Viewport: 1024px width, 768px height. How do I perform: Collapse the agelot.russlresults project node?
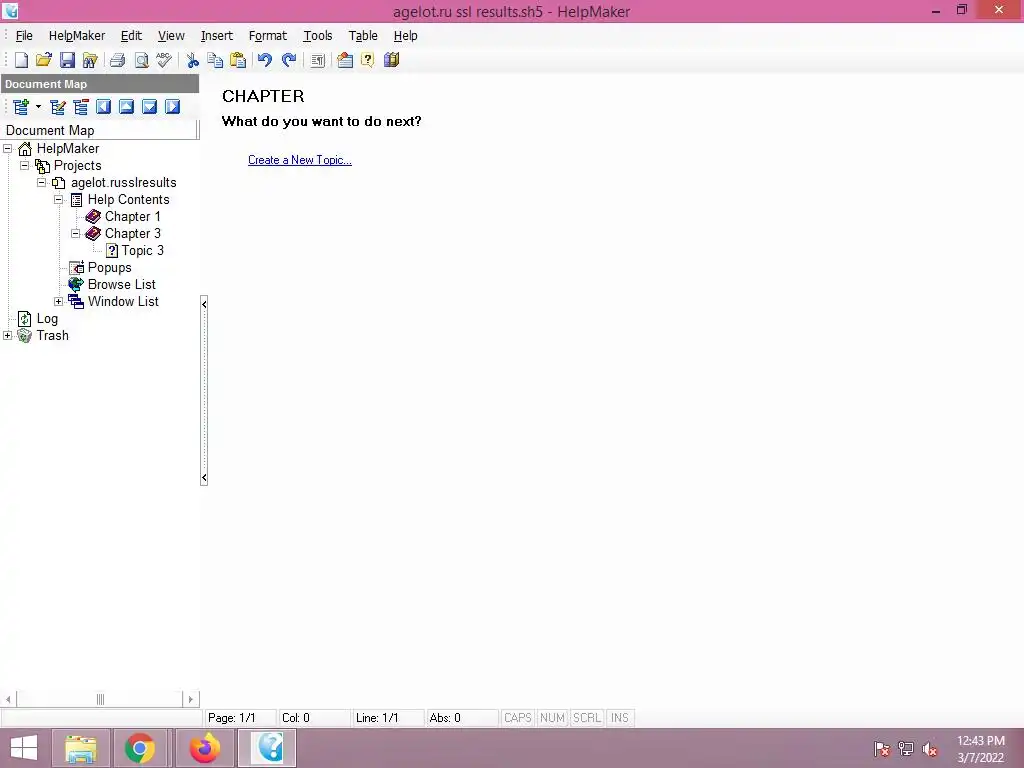pos(41,182)
